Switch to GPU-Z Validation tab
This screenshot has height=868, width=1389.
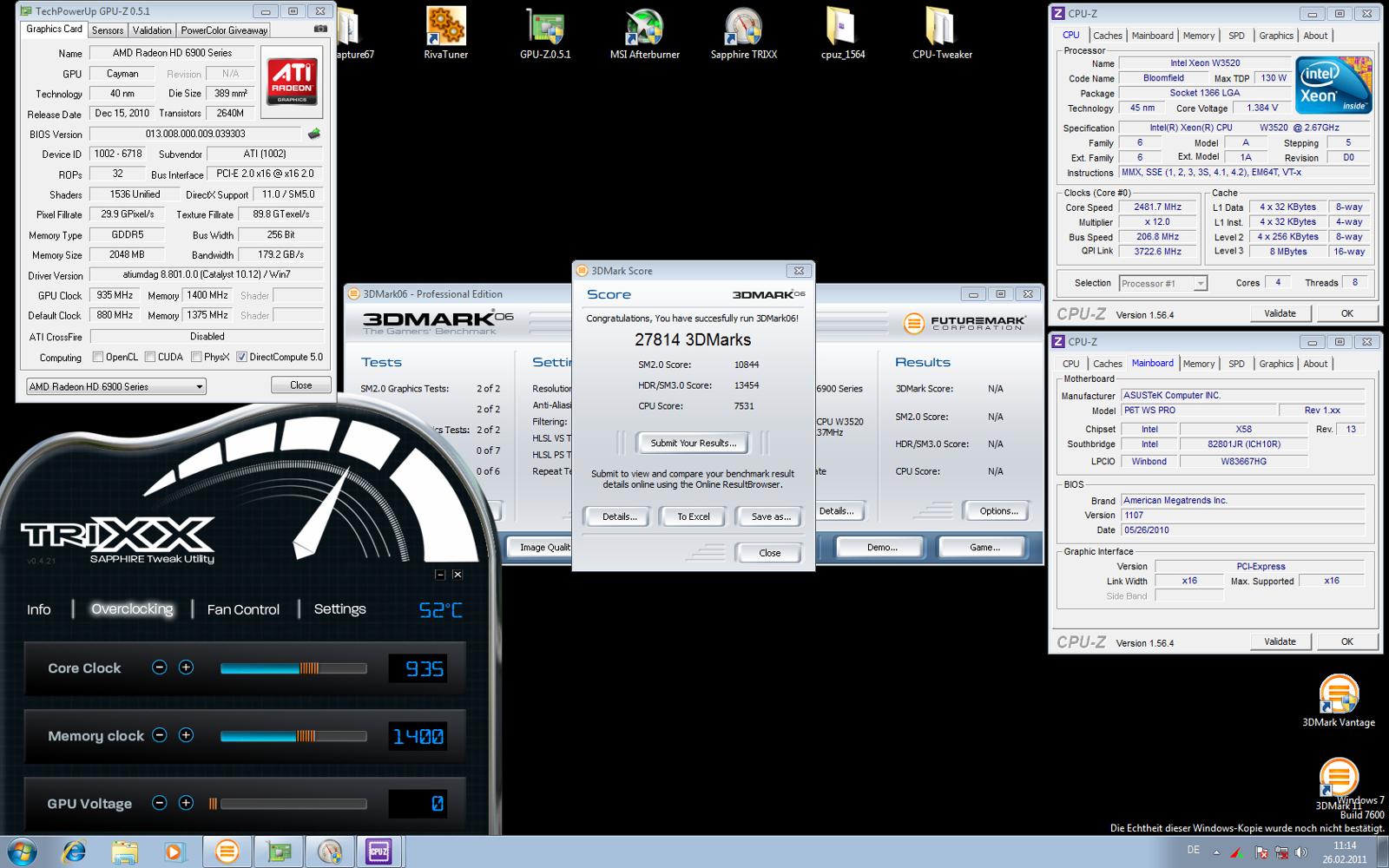pyautogui.click(x=152, y=30)
